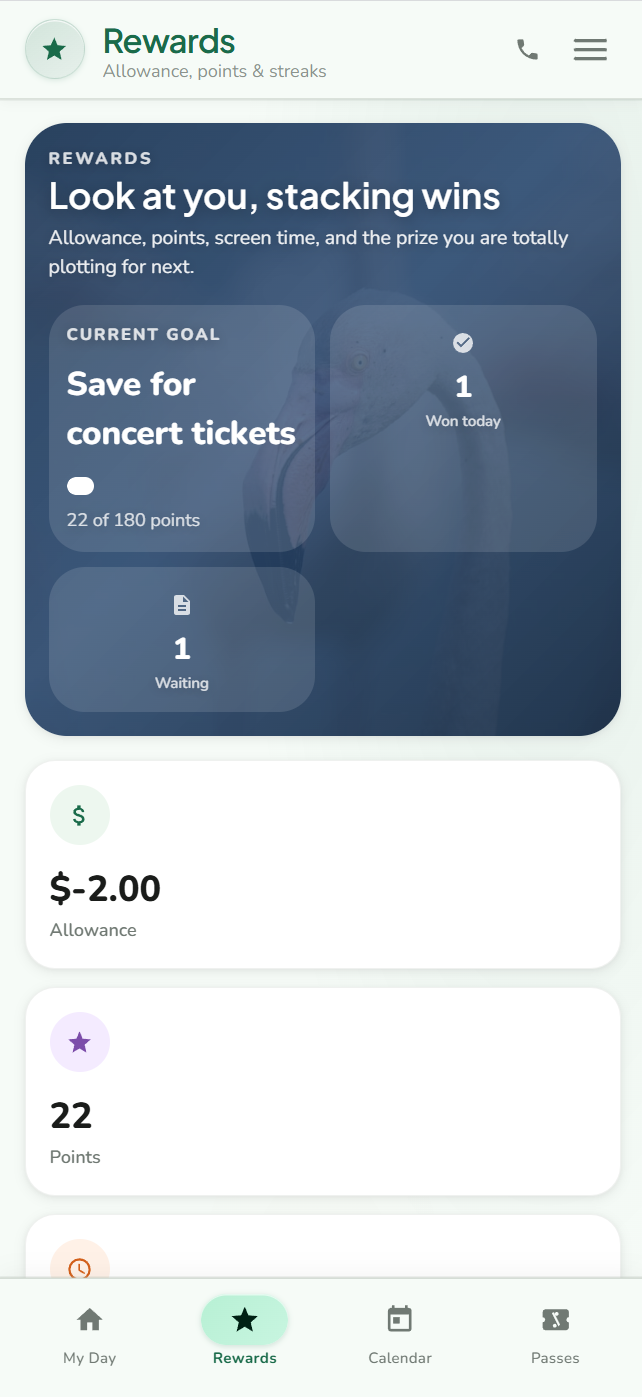Tap the Won today card

(x=463, y=428)
